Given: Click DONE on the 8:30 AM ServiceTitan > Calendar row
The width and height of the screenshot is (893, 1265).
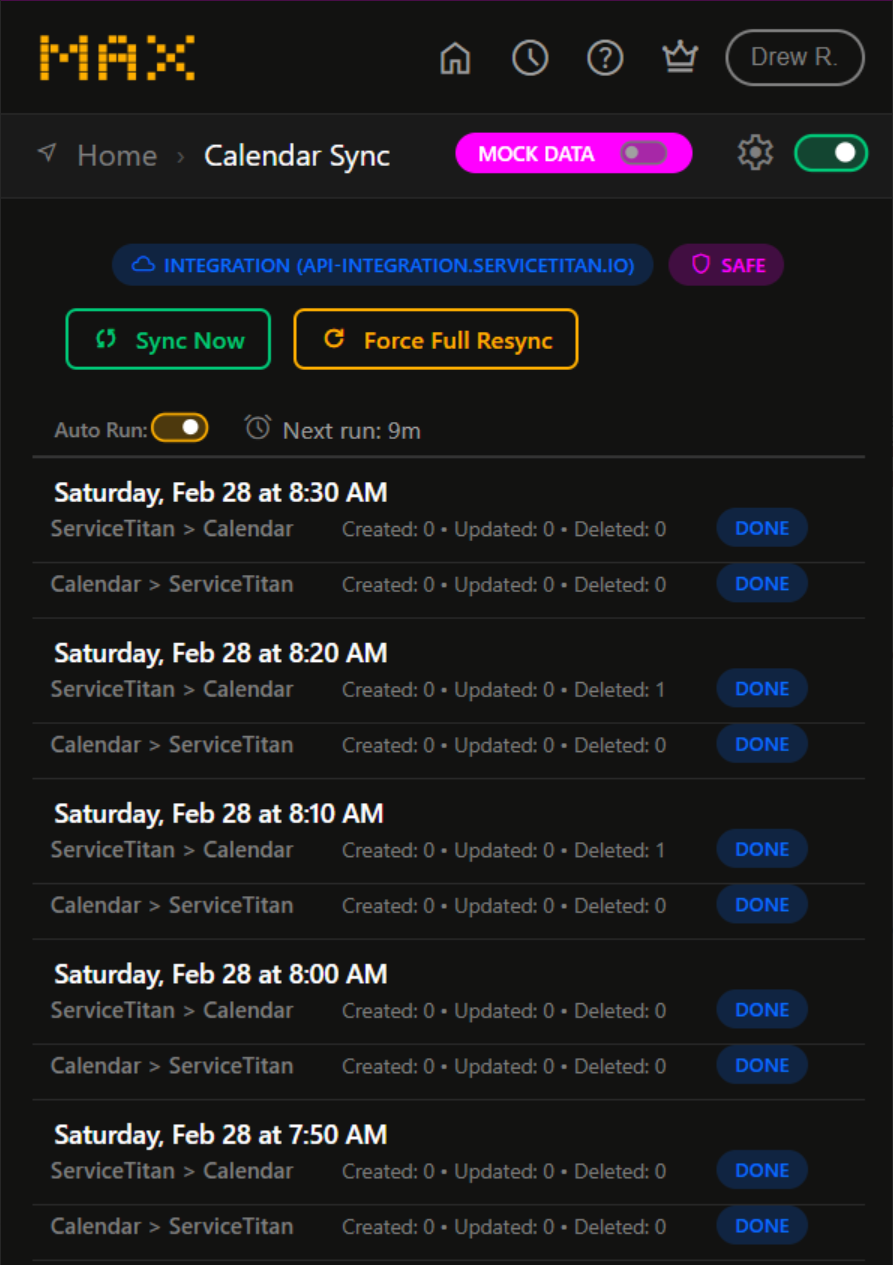Looking at the screenshot, I should pyautogui.click(x=761, y=527).
